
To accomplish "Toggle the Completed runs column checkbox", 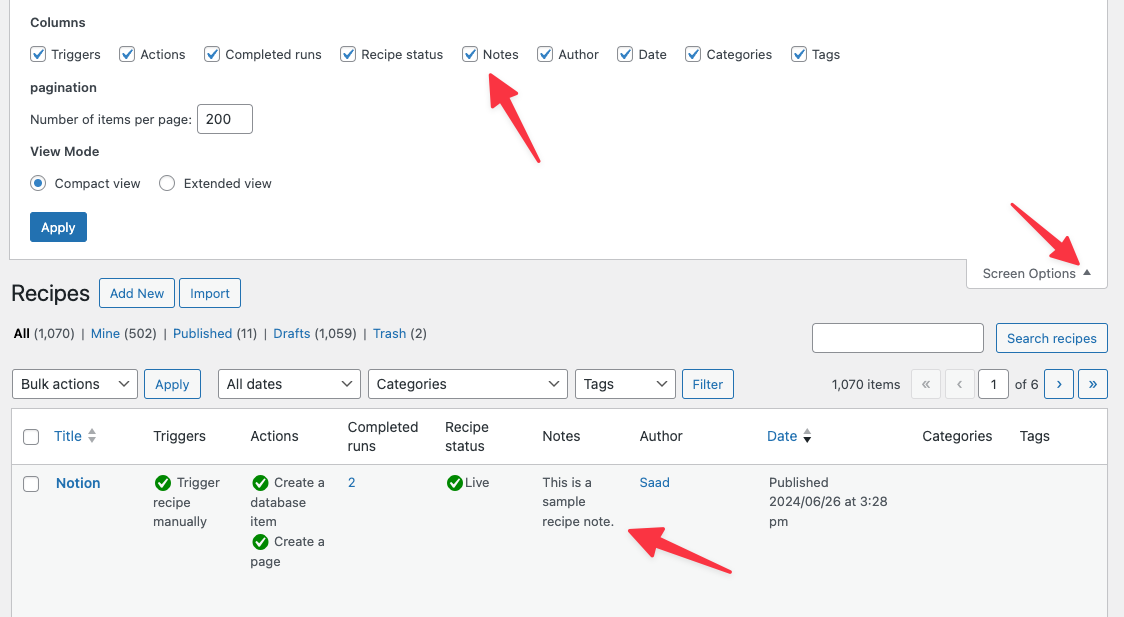I will 212,54.
